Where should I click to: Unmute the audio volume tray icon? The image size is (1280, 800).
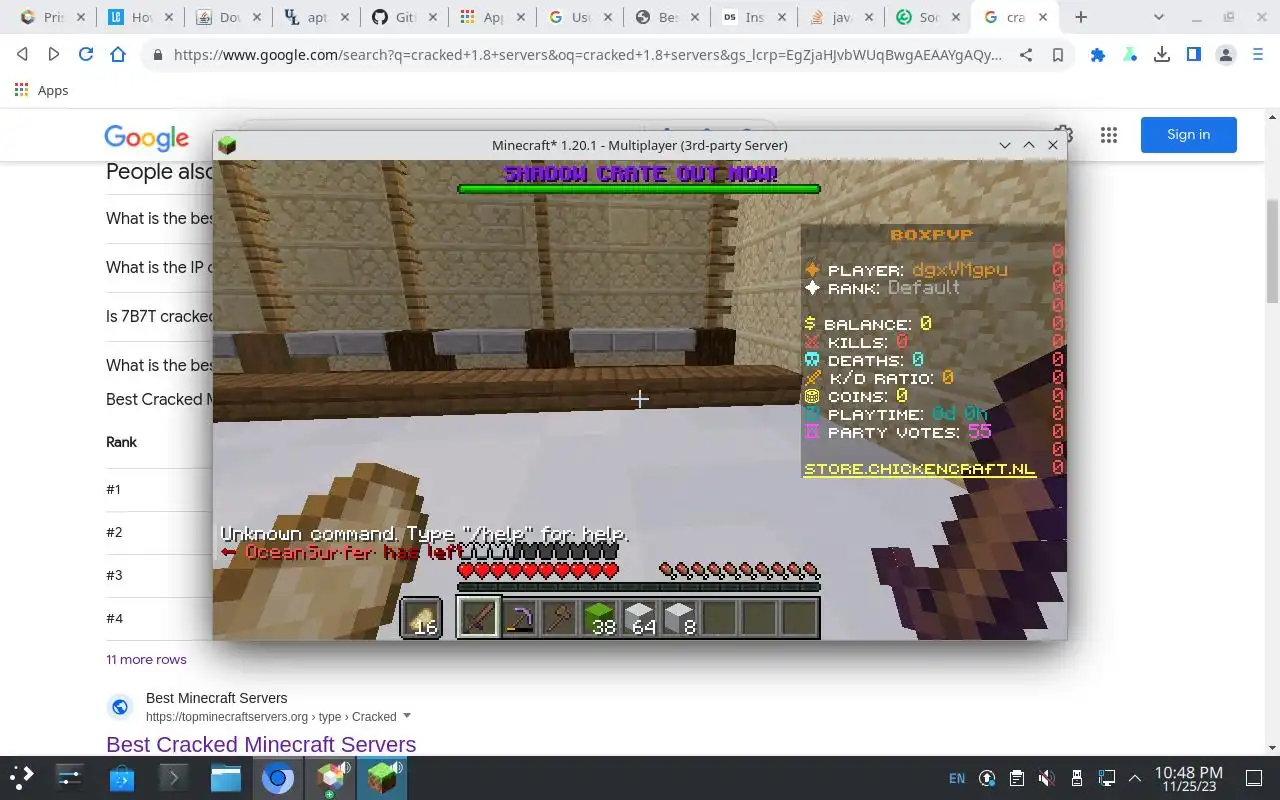click(x=1046, y=778)
